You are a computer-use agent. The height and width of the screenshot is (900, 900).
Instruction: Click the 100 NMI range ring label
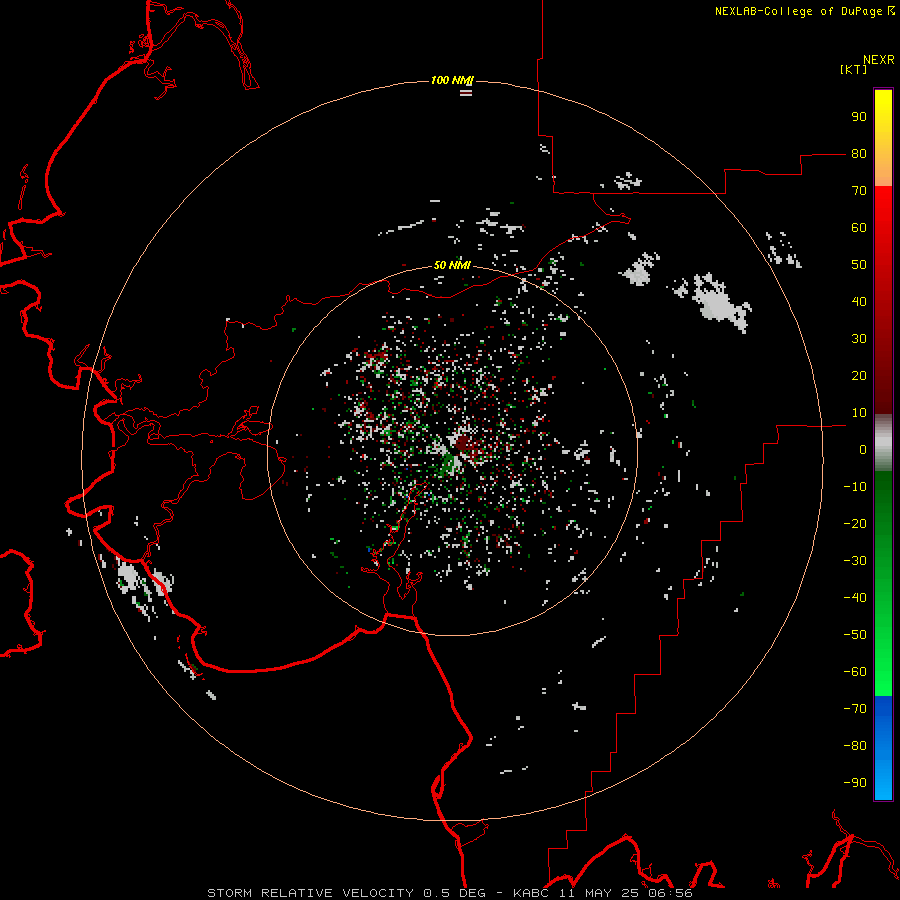tap(452, 80)
